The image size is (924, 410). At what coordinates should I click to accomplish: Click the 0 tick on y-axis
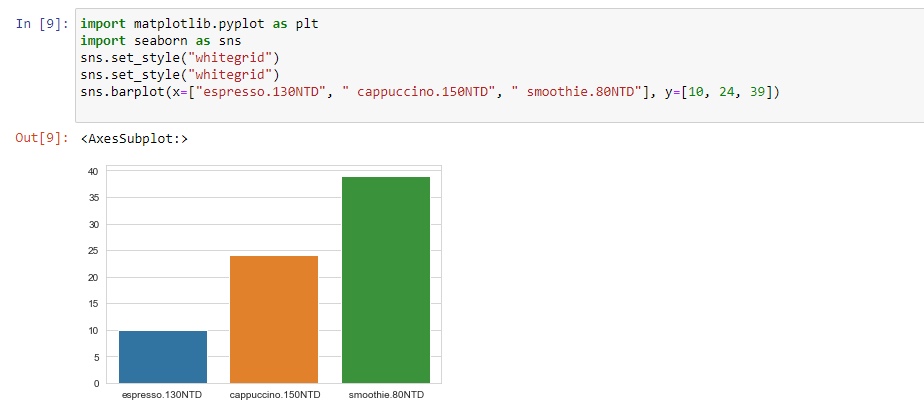click(96, 383)
